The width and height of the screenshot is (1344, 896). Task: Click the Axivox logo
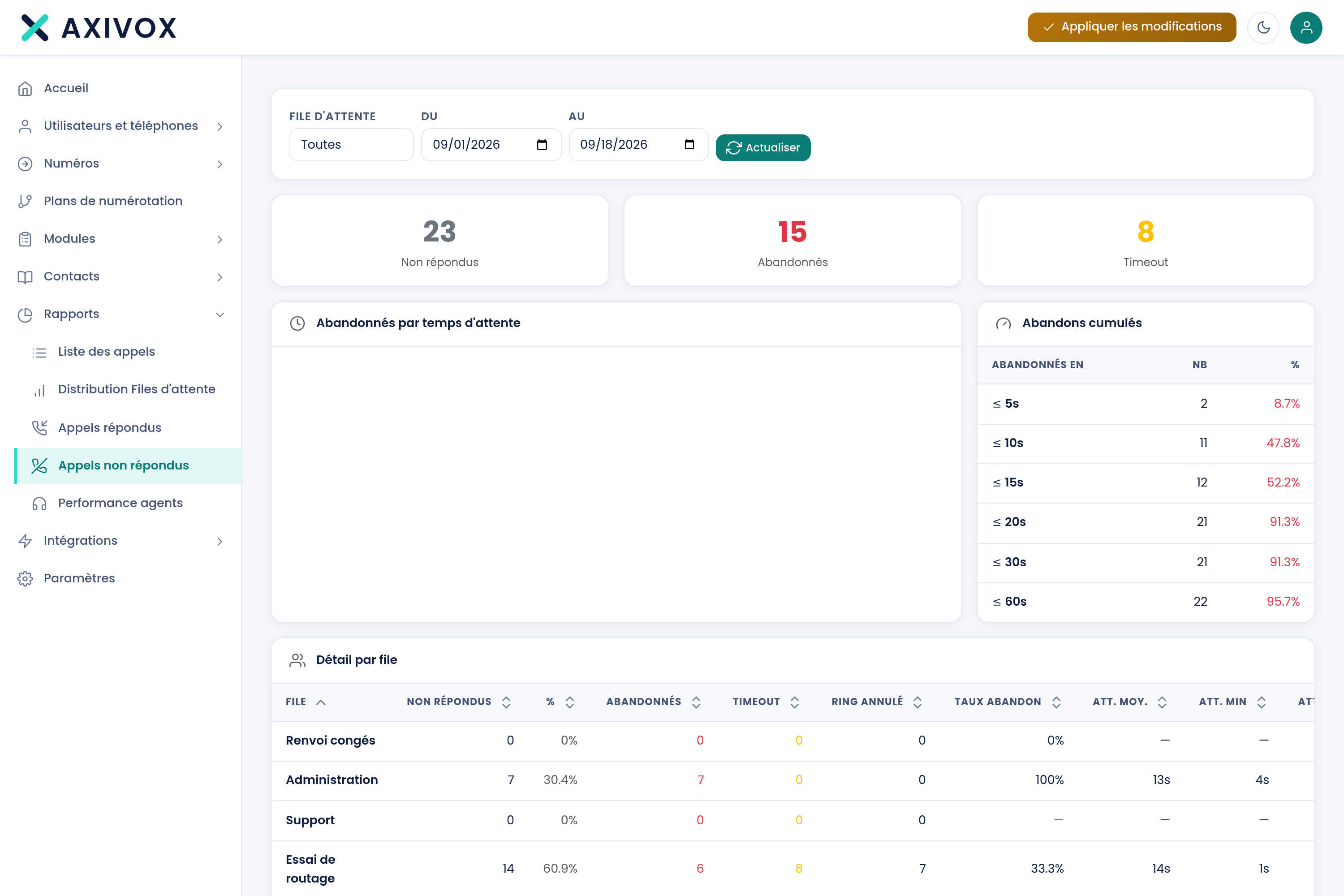[99, 27]
